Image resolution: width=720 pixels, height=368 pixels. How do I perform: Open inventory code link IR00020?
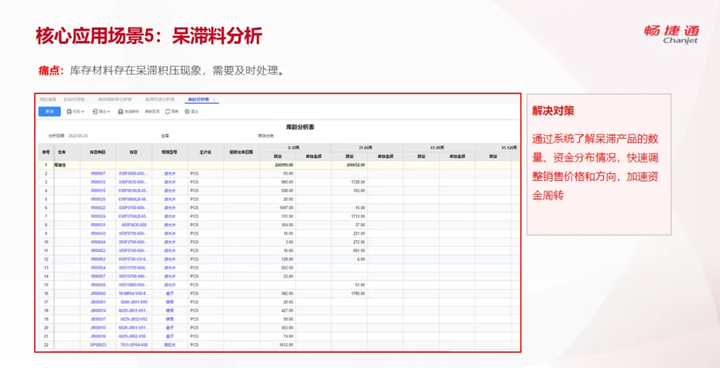pos(98,199)
